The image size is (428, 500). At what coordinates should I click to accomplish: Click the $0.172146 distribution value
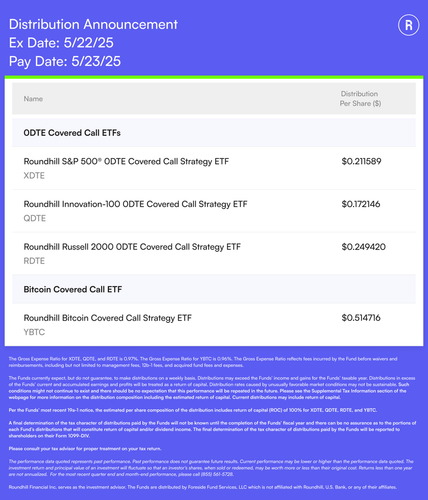click(361, 204)
